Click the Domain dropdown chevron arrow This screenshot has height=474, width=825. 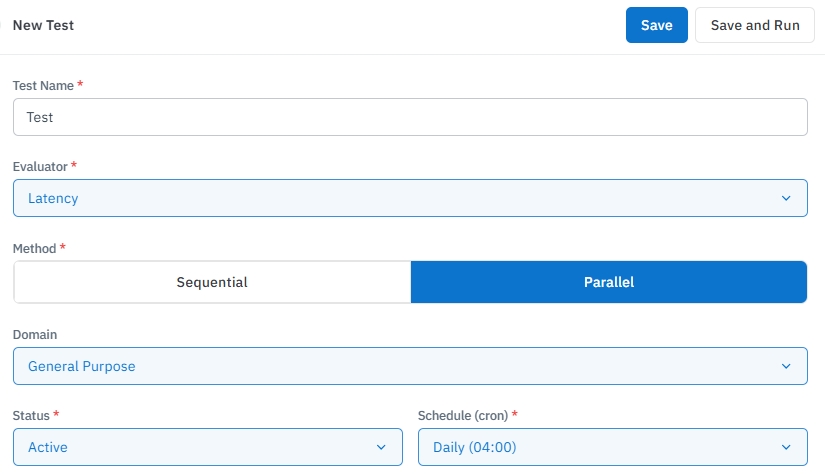pos(785,366)
